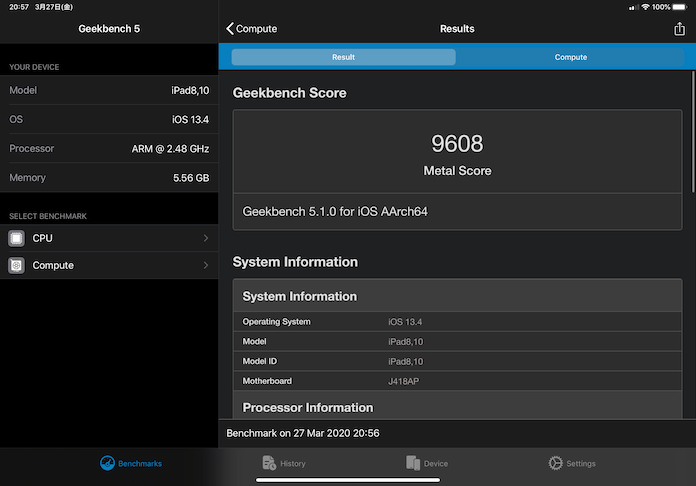
Task: Switch to the Compute segment tab
Action: 571,57
